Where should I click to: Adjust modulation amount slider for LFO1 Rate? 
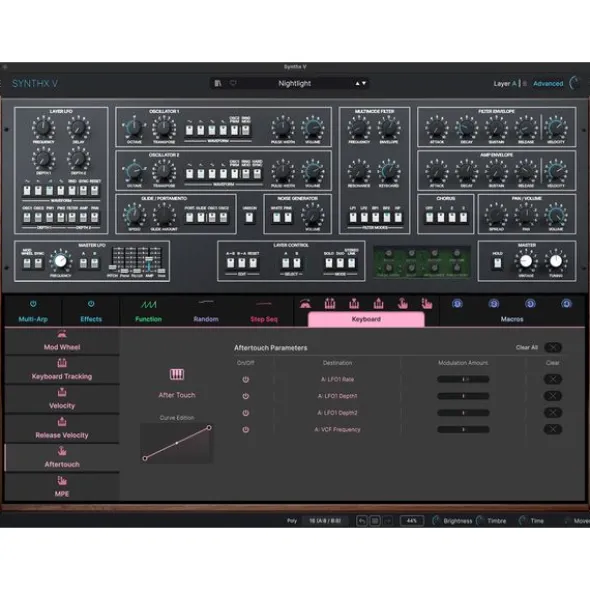pyautogui.click(x=463, y=379)
